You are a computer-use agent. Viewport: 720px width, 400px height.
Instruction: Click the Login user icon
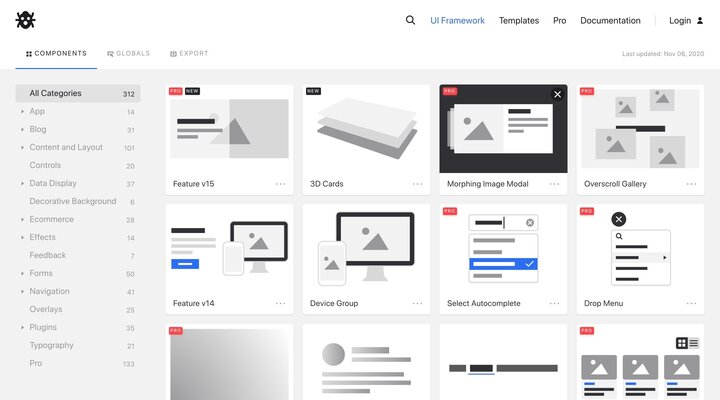click(700, 20)
